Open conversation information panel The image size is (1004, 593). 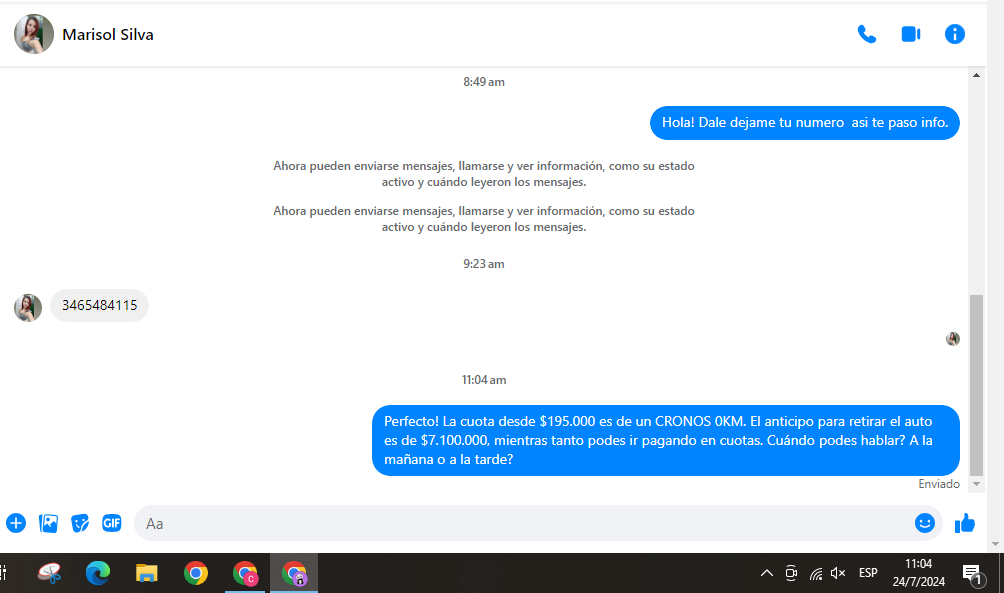(x=954, y=34)
